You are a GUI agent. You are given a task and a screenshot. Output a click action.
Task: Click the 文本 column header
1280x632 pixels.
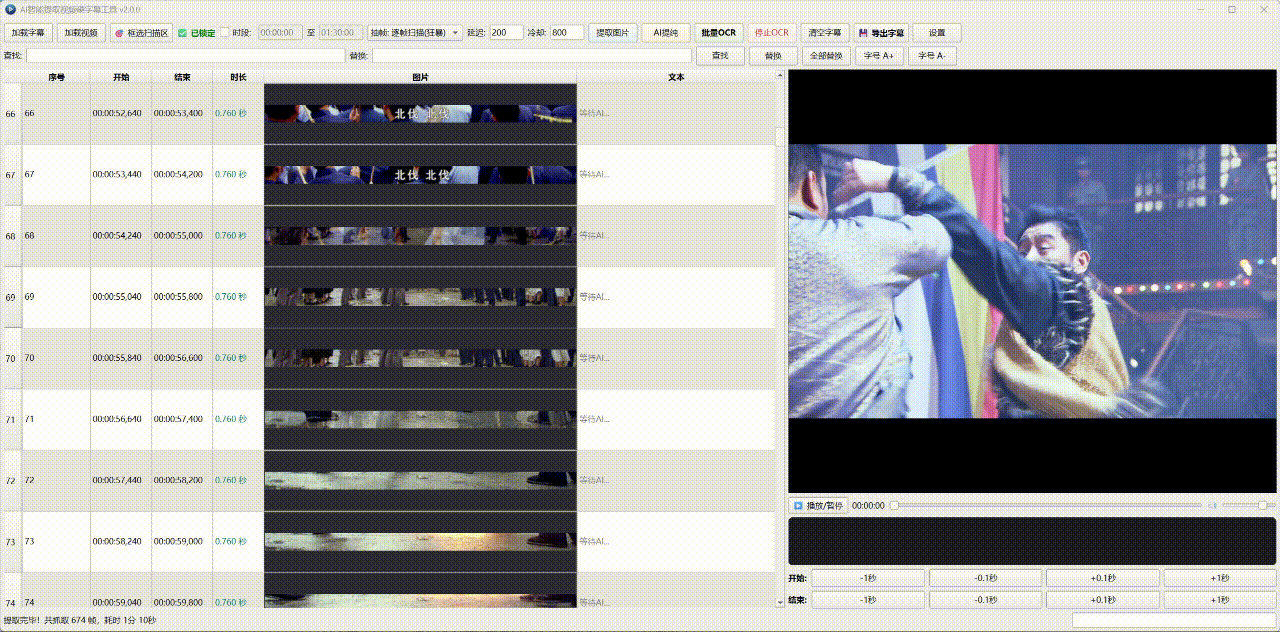[x=676, y=77]
